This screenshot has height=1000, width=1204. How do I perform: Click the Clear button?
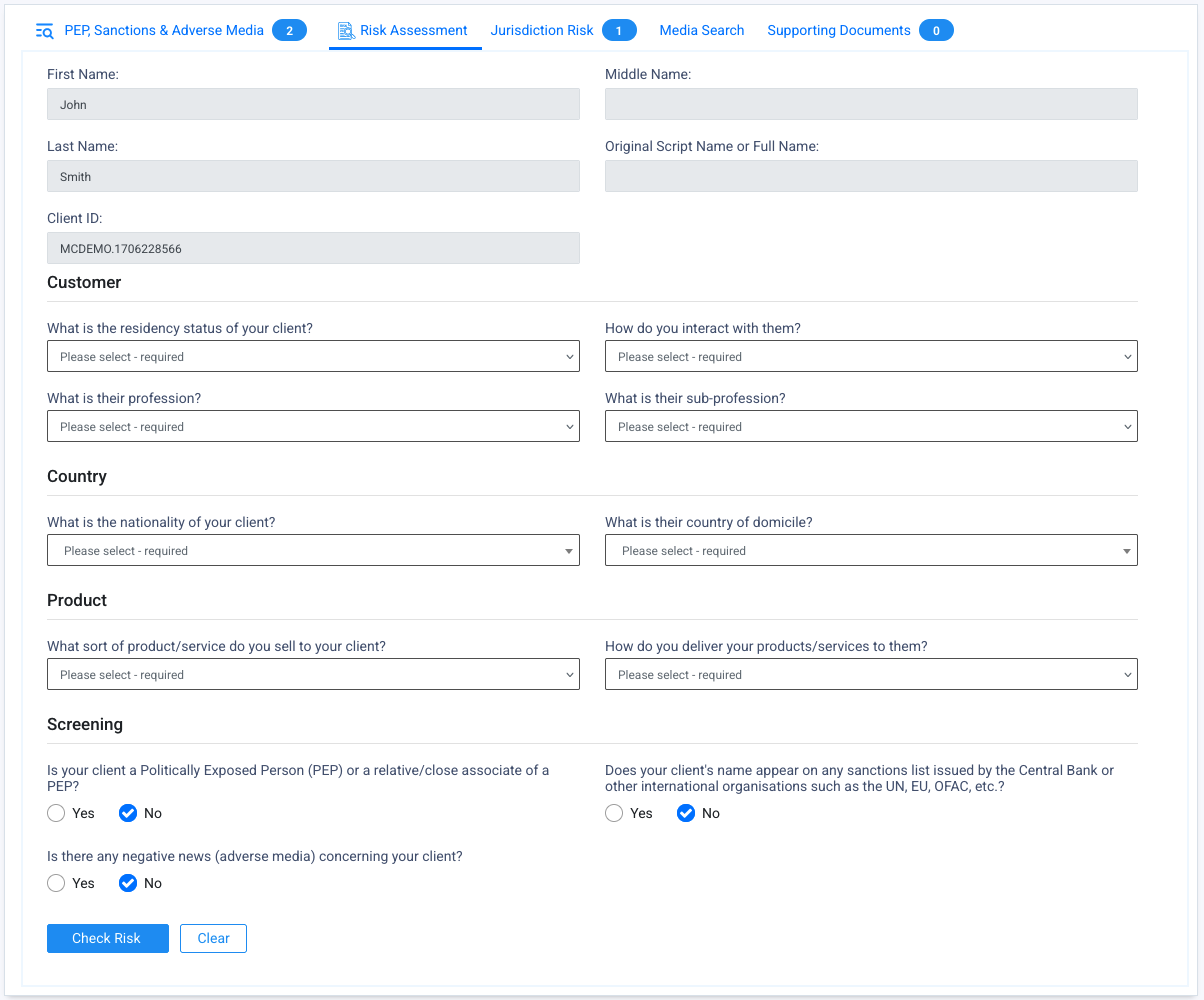213,938
